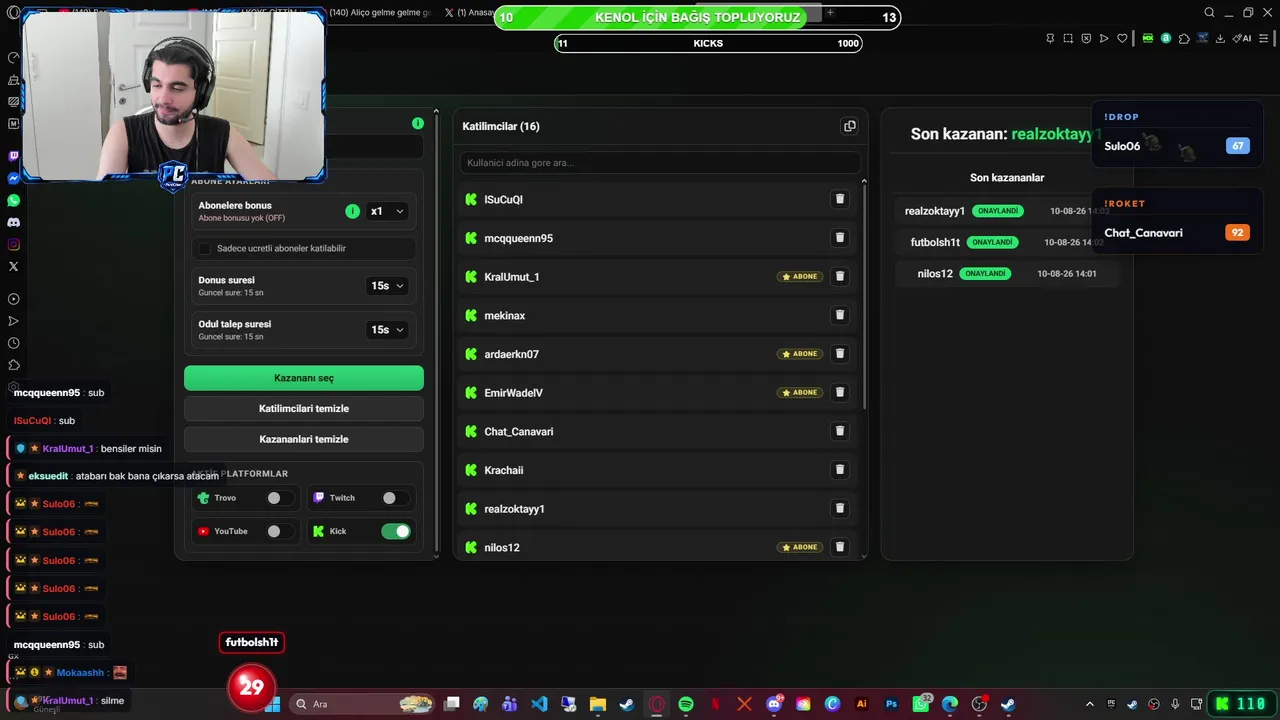
Task: Check 'Sadece ucretli aboneler katilabilir' checkbox
Action: [205, 248]
